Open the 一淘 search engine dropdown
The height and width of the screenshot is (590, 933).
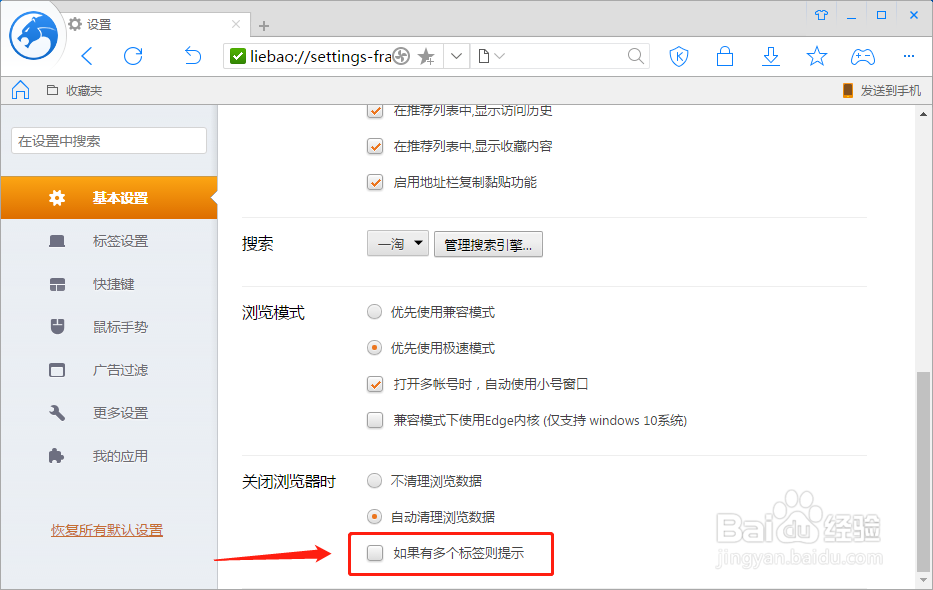pyautogui.click(x=397, y=244)
